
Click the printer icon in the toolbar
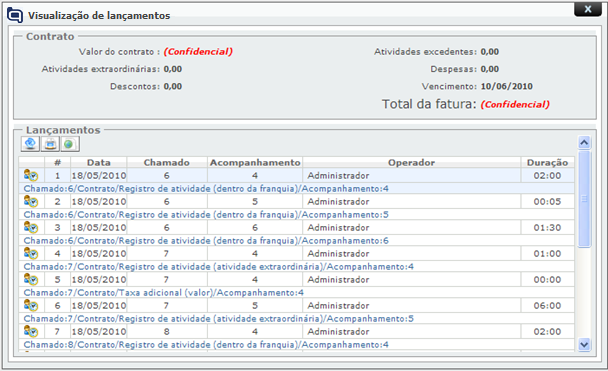[50, 144]
